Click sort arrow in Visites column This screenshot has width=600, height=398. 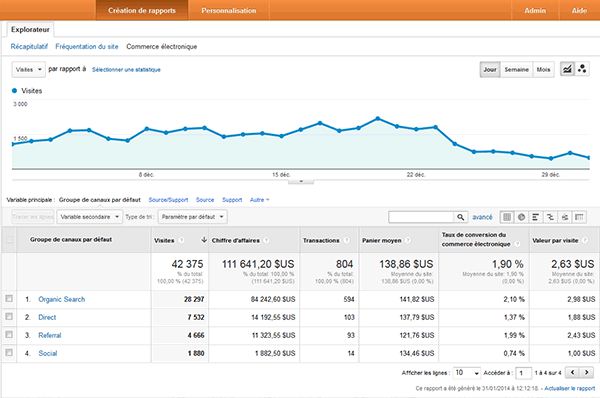(204, 240)
